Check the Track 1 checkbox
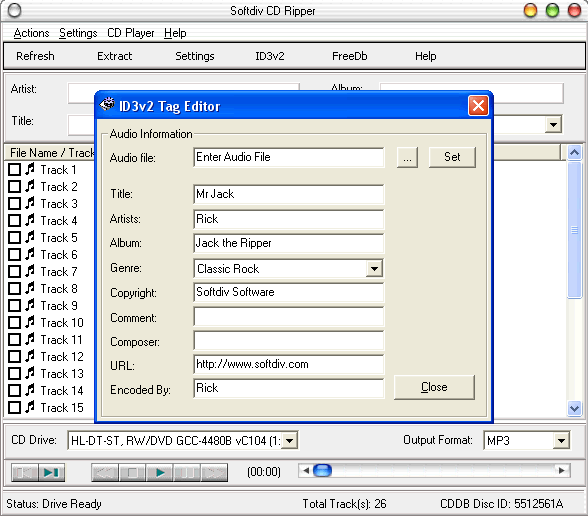This screenshot has width=588, height=516. pyautogui.click(x=15, y=170)
